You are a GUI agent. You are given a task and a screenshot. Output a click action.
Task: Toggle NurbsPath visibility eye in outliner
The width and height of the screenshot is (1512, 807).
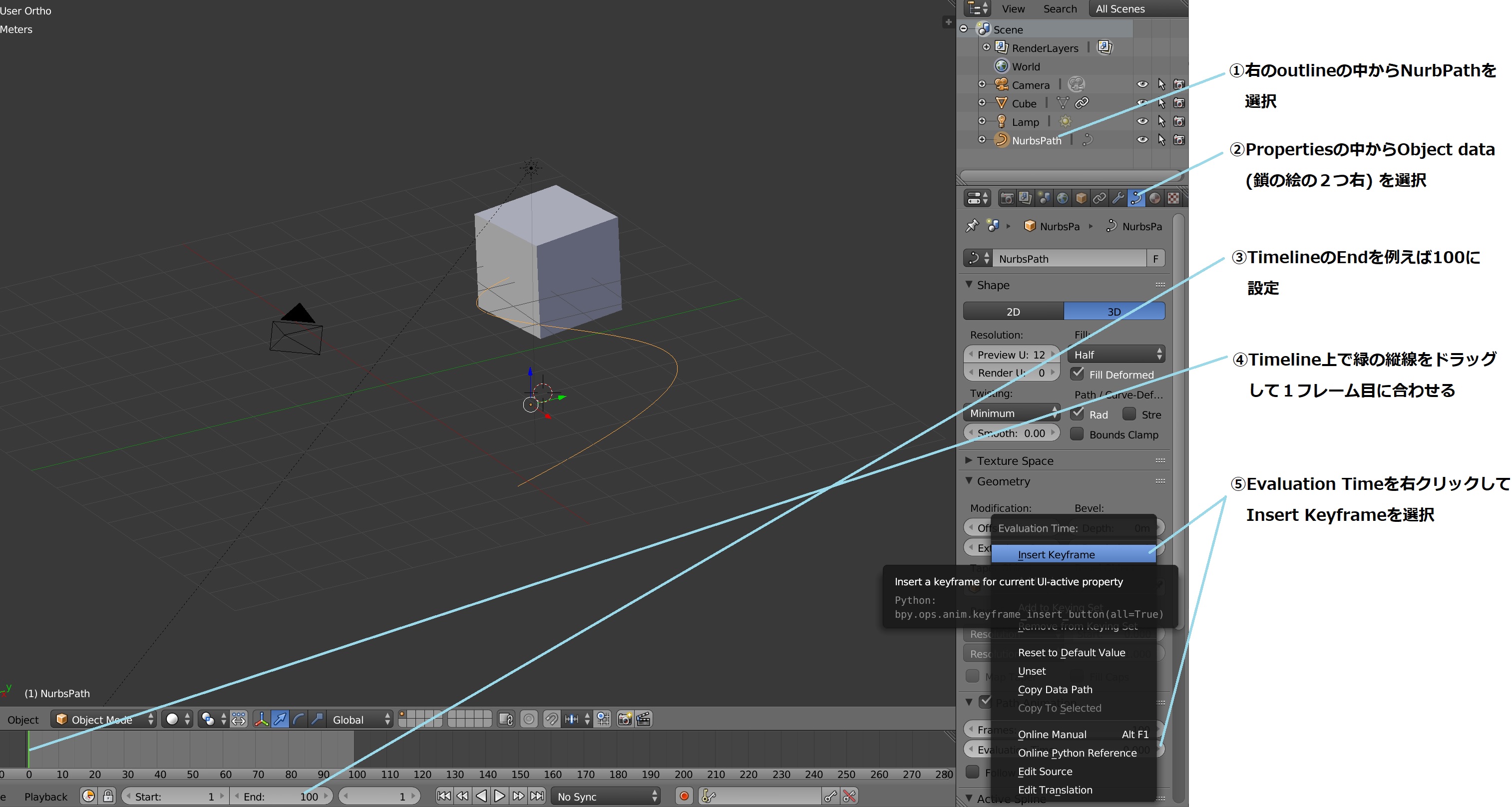point(1142,140)
